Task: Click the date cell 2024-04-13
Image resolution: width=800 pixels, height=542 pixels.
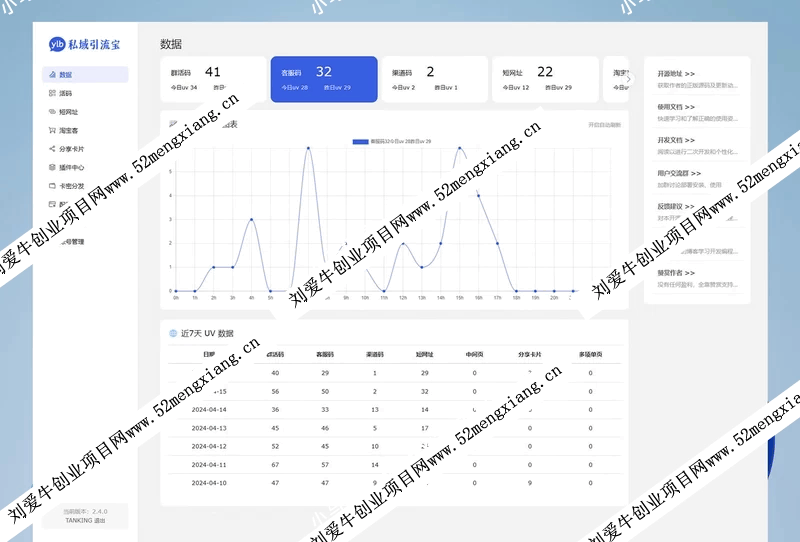Action: point(209,428)
